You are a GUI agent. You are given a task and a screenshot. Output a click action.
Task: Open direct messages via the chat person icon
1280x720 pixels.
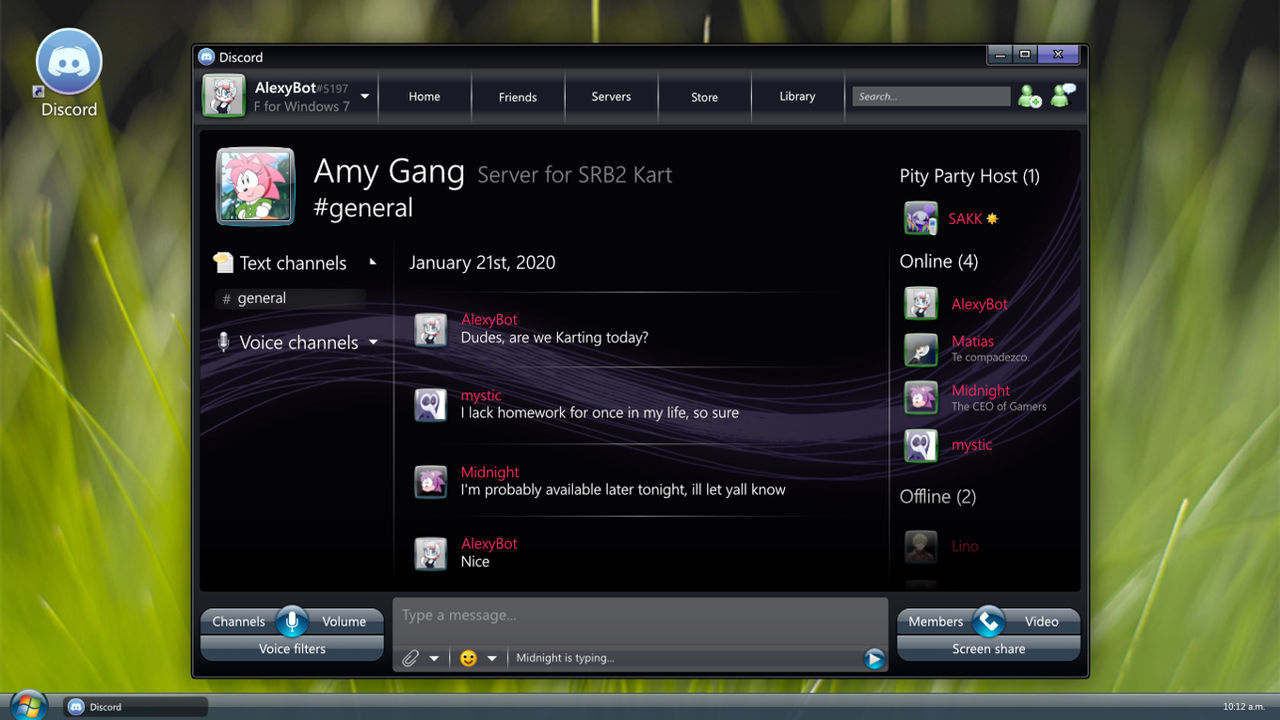(x=1063, y=96)
